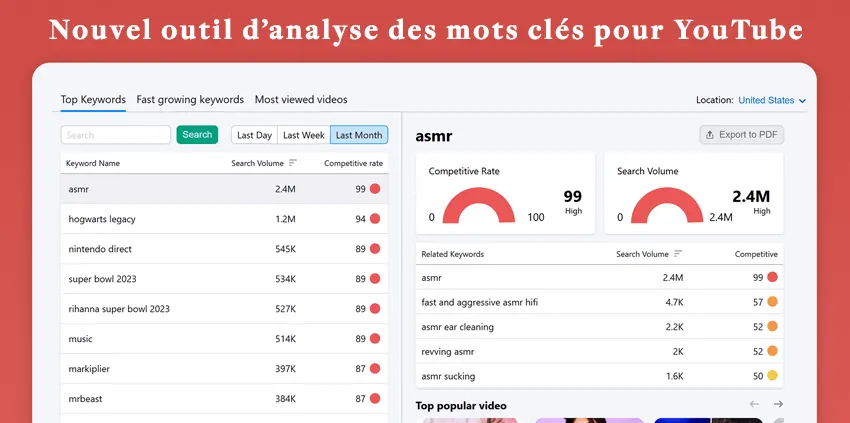Click the red competitive dot for asmr row

375,188
